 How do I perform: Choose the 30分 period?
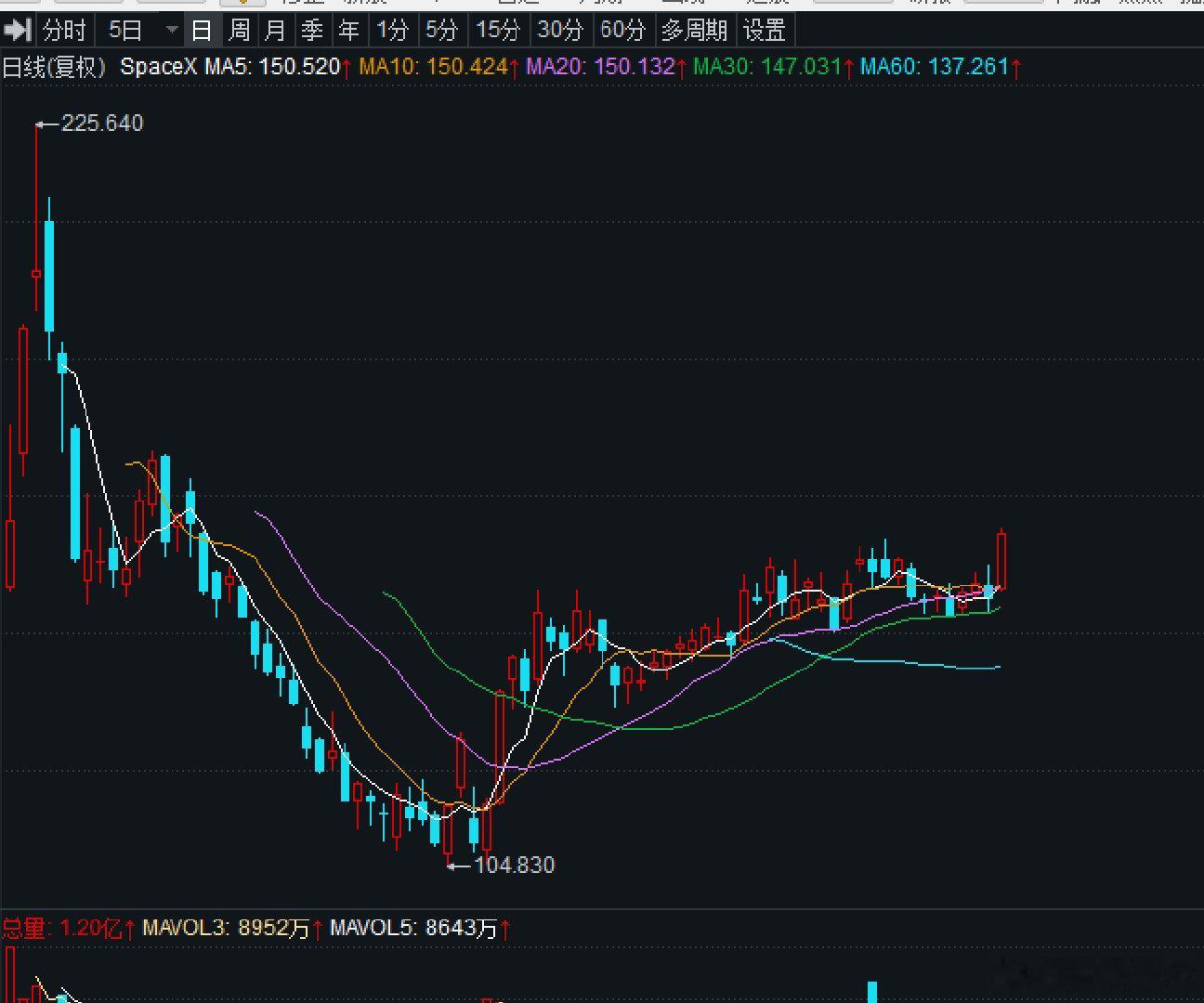pyautogui.click(x=560, y=31)
